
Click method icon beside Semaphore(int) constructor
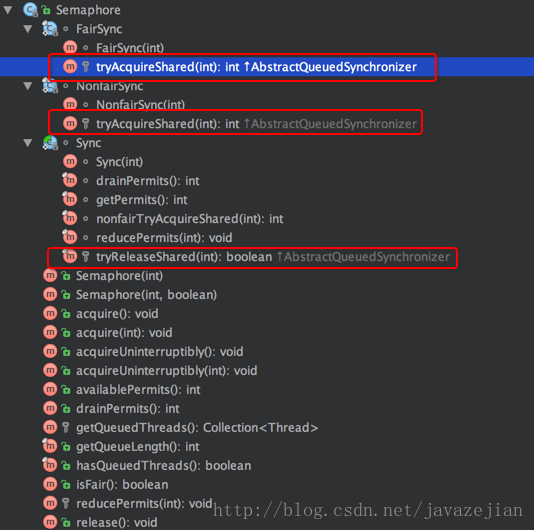coord(50,276)
